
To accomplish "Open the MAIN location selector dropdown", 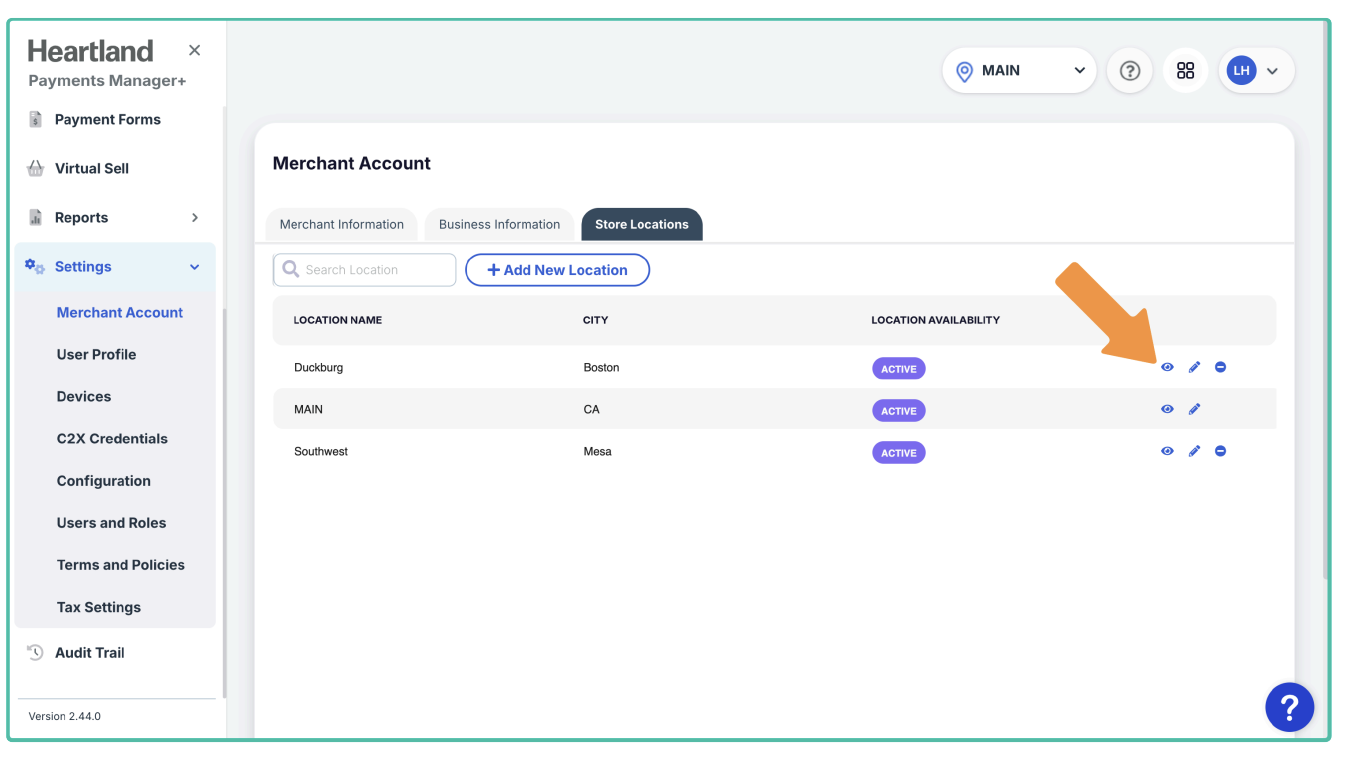I will (x=1019, y=71).
